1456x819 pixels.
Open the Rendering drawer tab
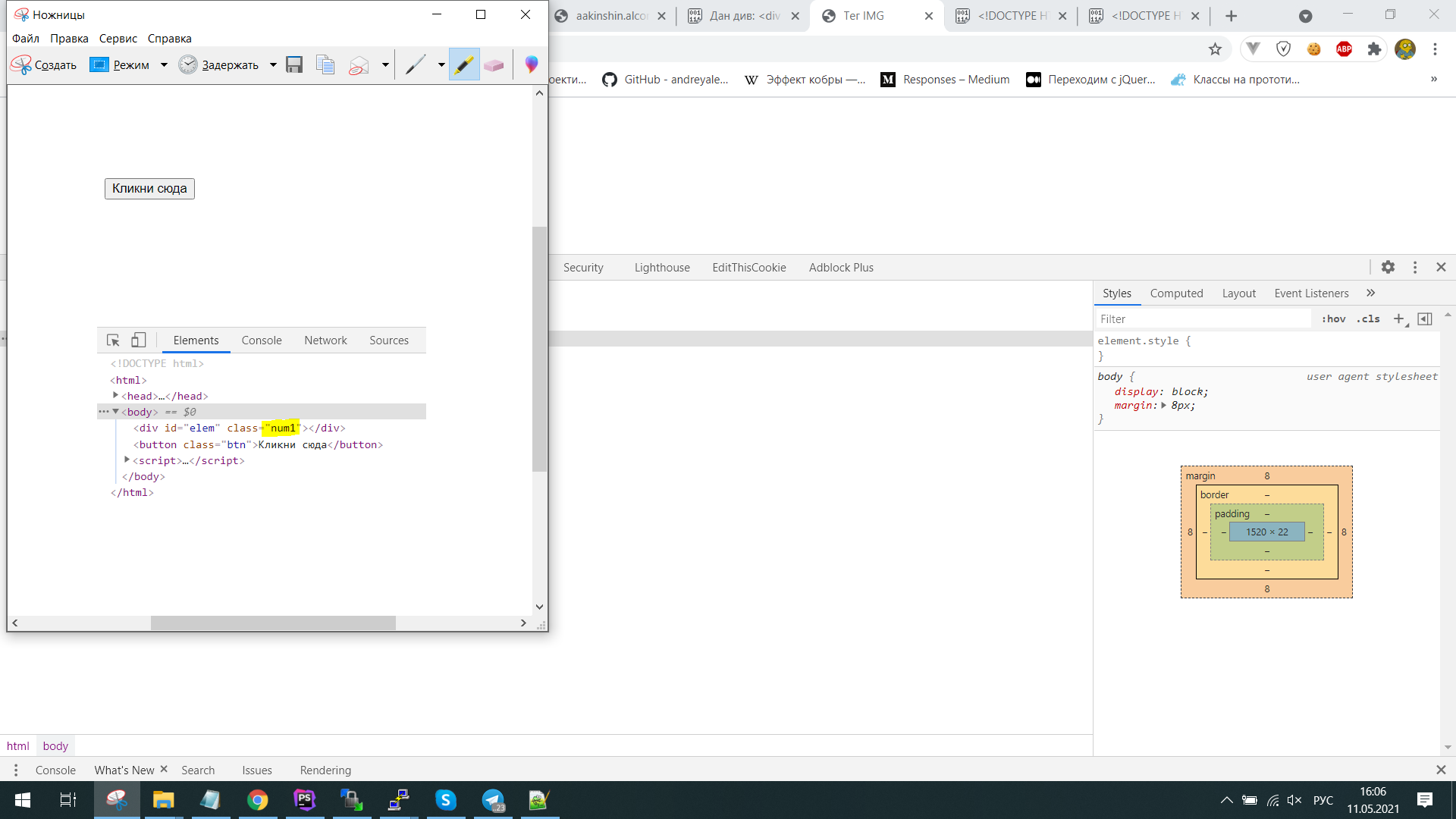325,770
